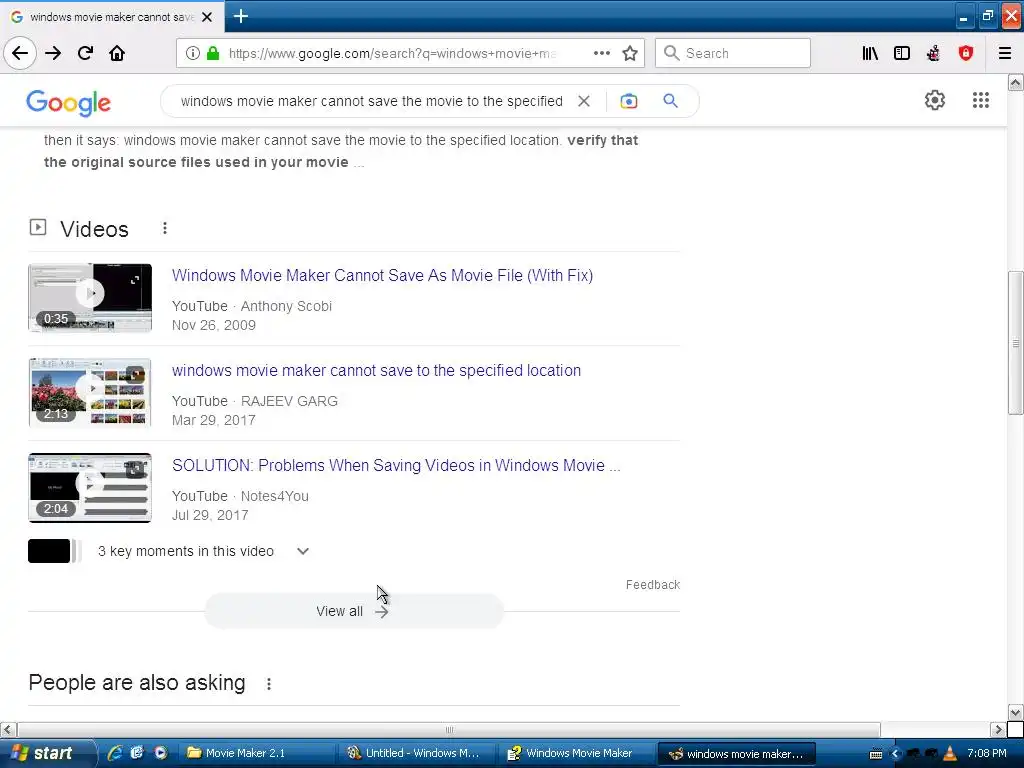Click horizontal scrollbar left arrow
The image size is (1024, 768).
7,729
